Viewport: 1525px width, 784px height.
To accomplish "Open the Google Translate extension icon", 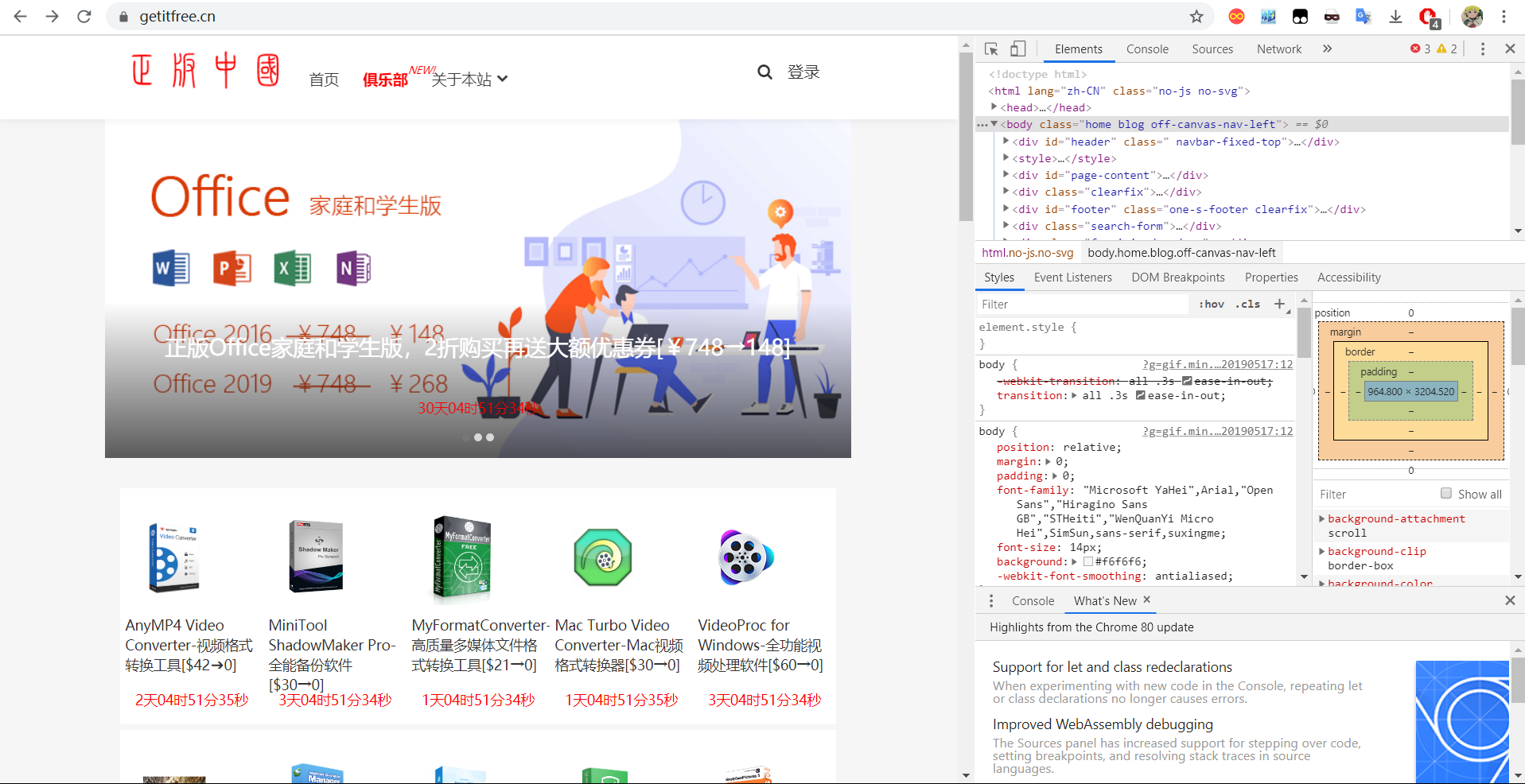I will (x=1364, y=16).
